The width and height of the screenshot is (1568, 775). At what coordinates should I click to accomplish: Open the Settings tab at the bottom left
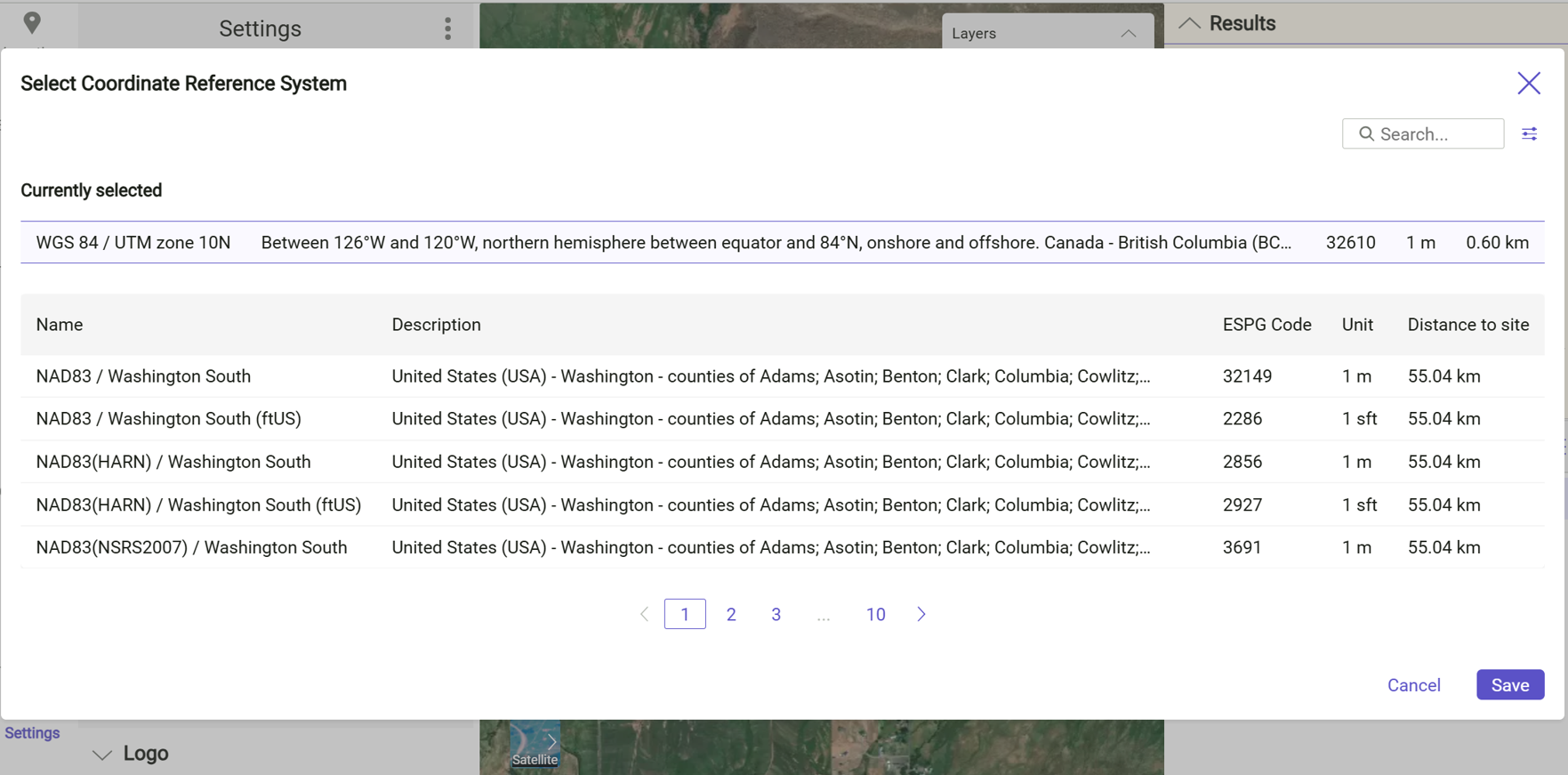coord(31,732)
